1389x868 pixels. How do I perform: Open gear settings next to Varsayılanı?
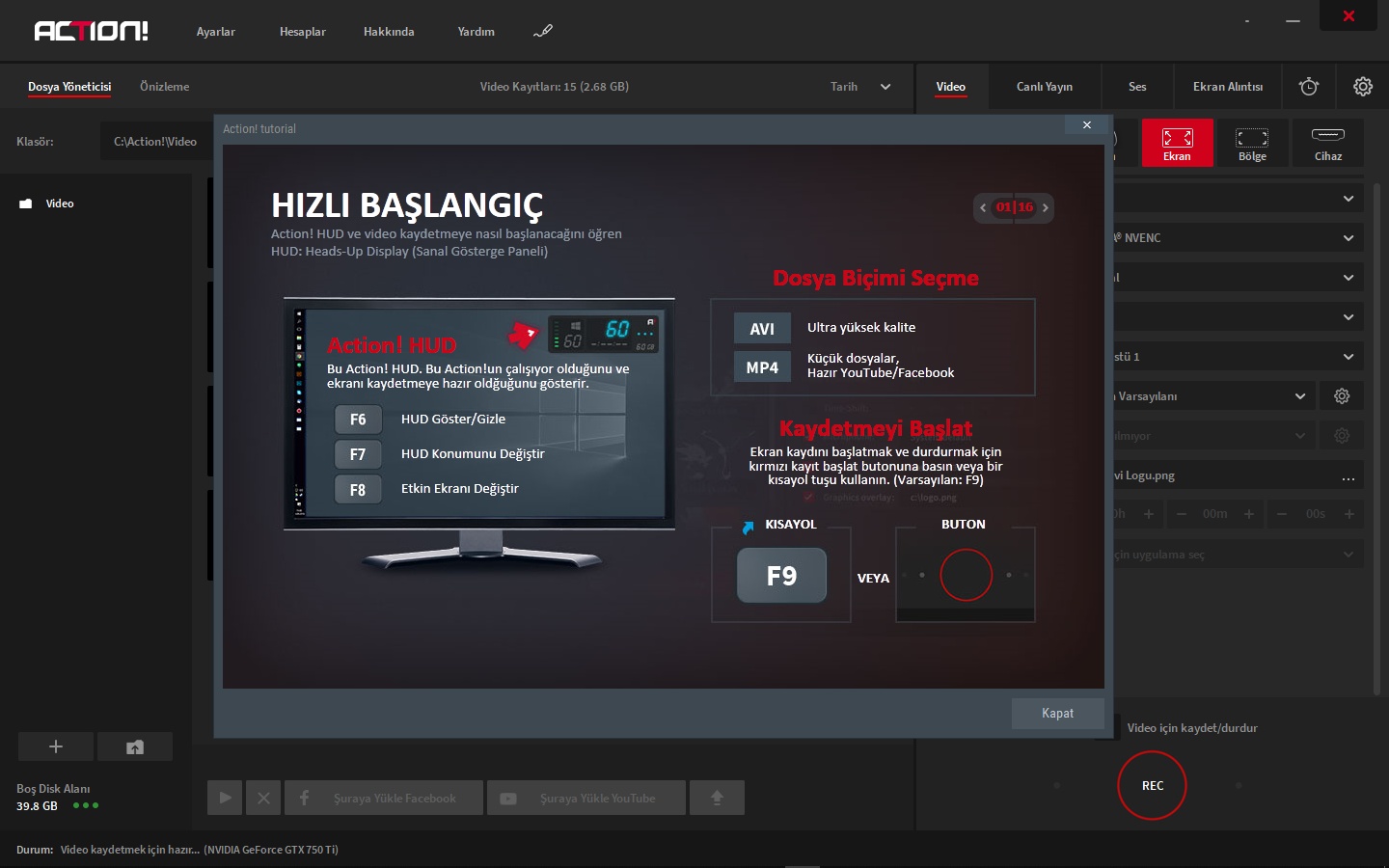1342,396
